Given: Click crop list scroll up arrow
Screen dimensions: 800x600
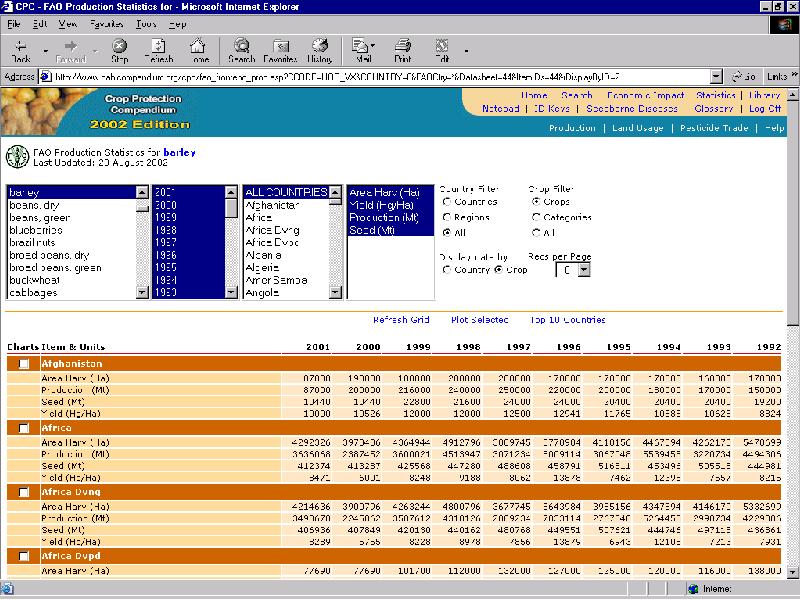Looking at the screenshot, I should tap(142, 192).
